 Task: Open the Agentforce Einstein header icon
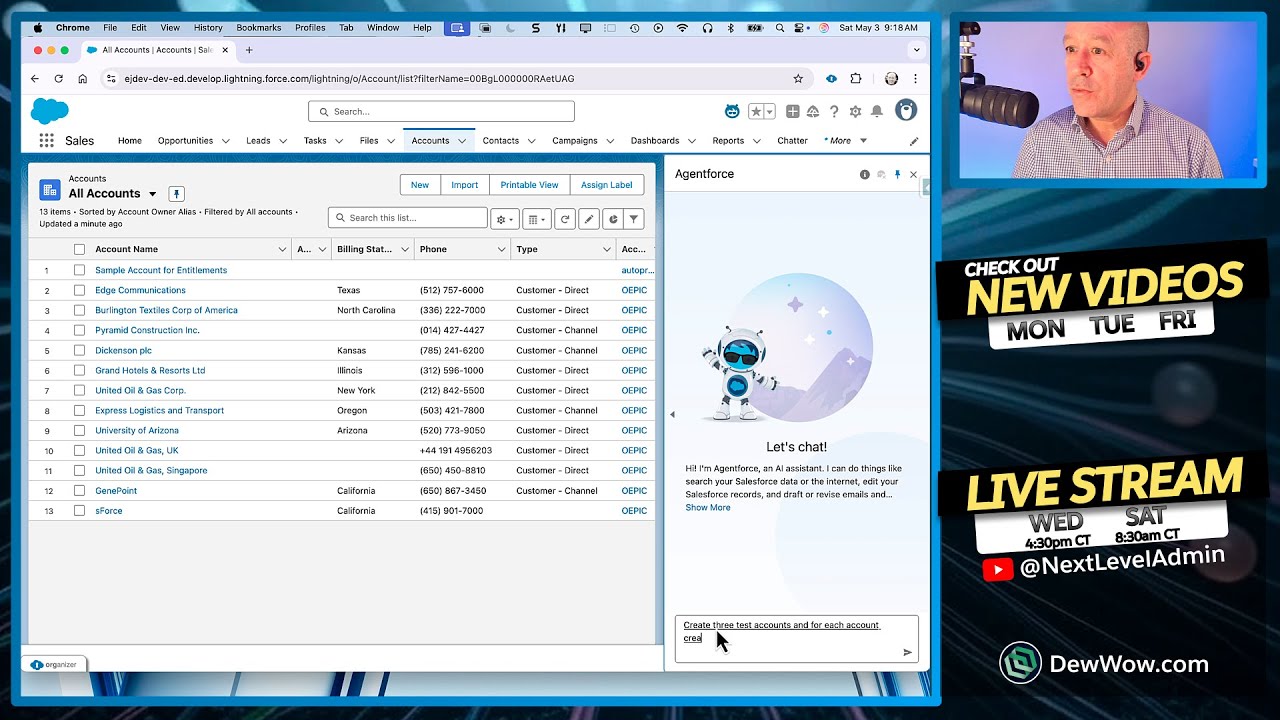732,111
